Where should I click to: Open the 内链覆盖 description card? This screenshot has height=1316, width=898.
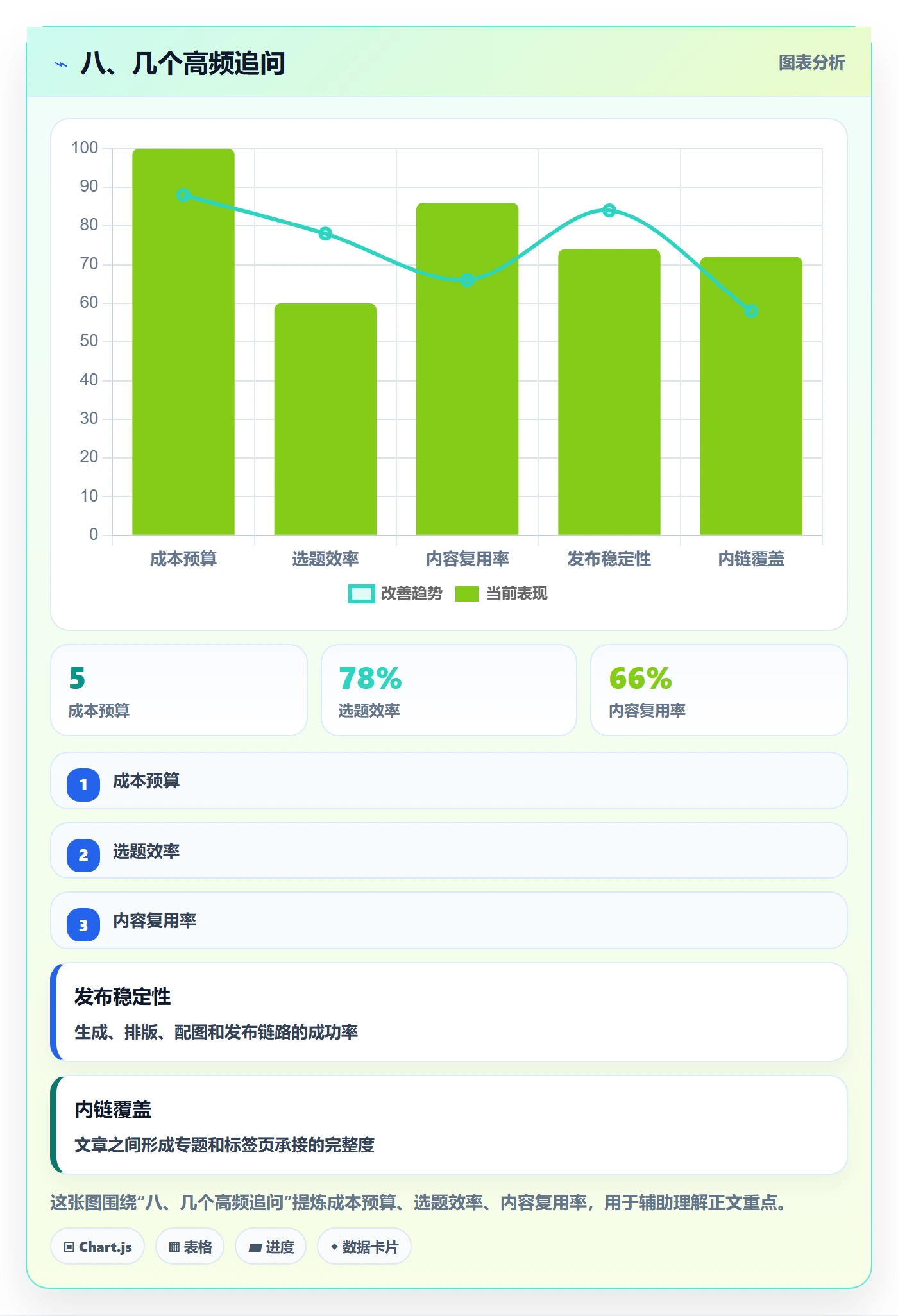click(449, 1125)
